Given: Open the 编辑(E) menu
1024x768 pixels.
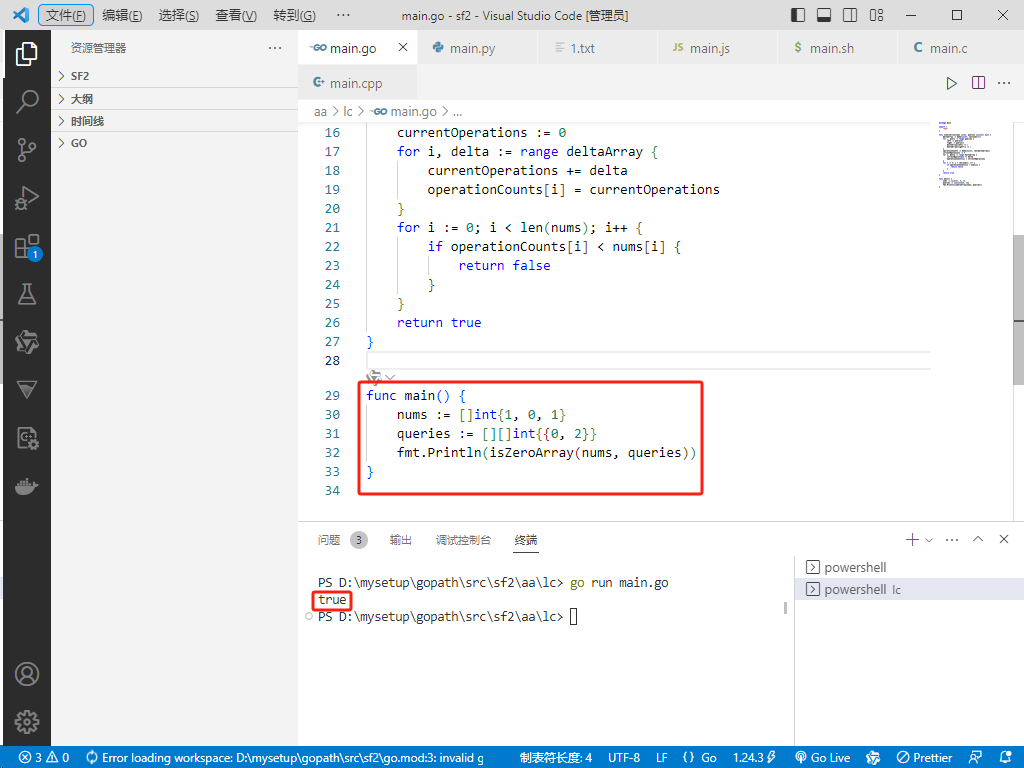Looking at the screenshot, I should pos(122,15).
